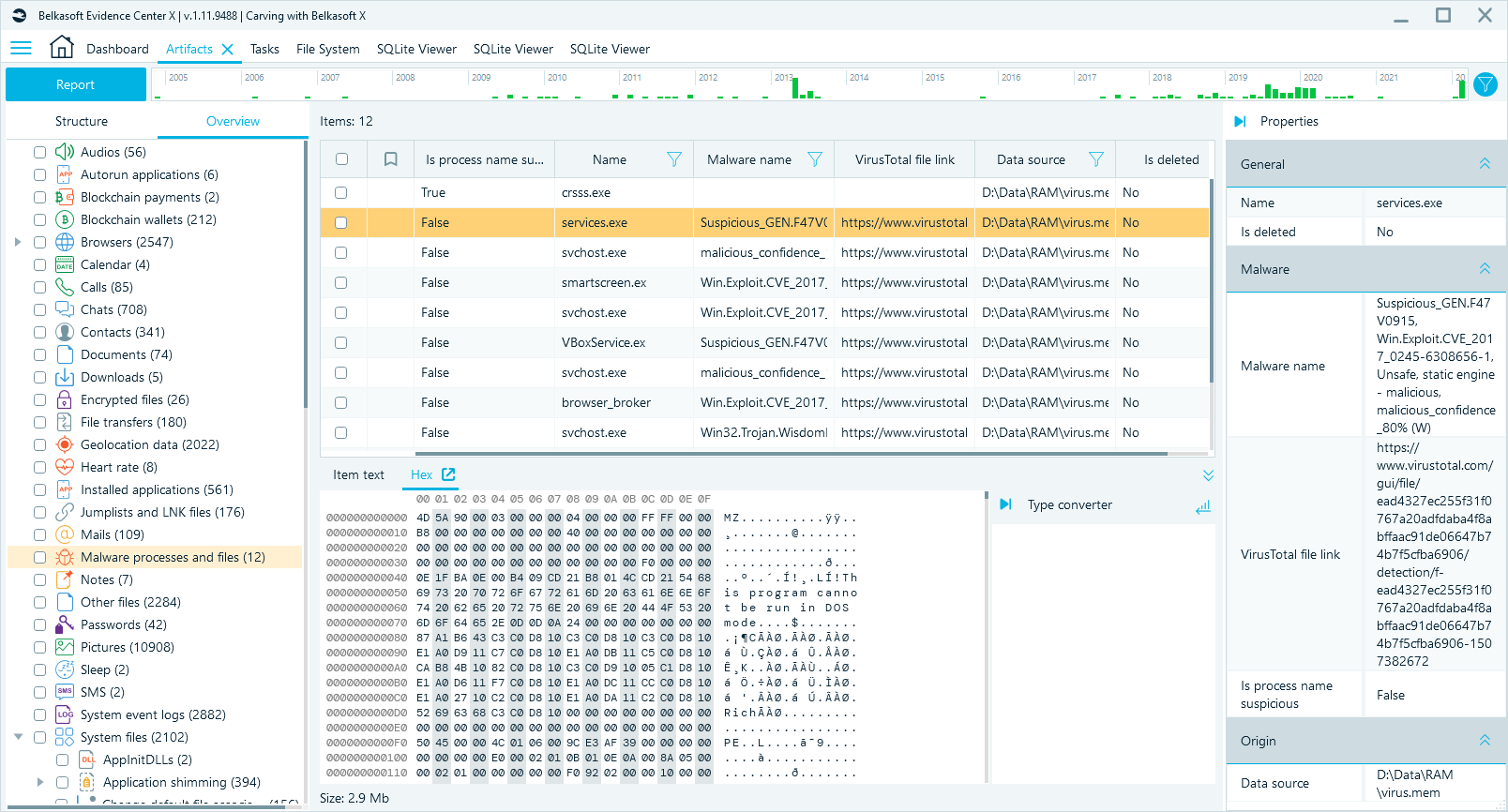Click the Report button
1508x812 pixels.
pyautogui.click(x=76, y=84)
